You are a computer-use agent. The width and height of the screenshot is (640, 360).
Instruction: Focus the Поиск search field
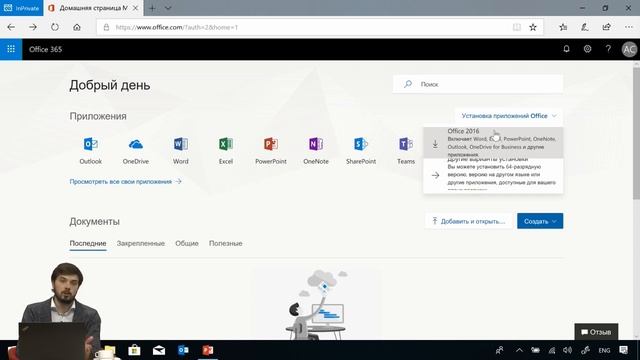point(478,84)
